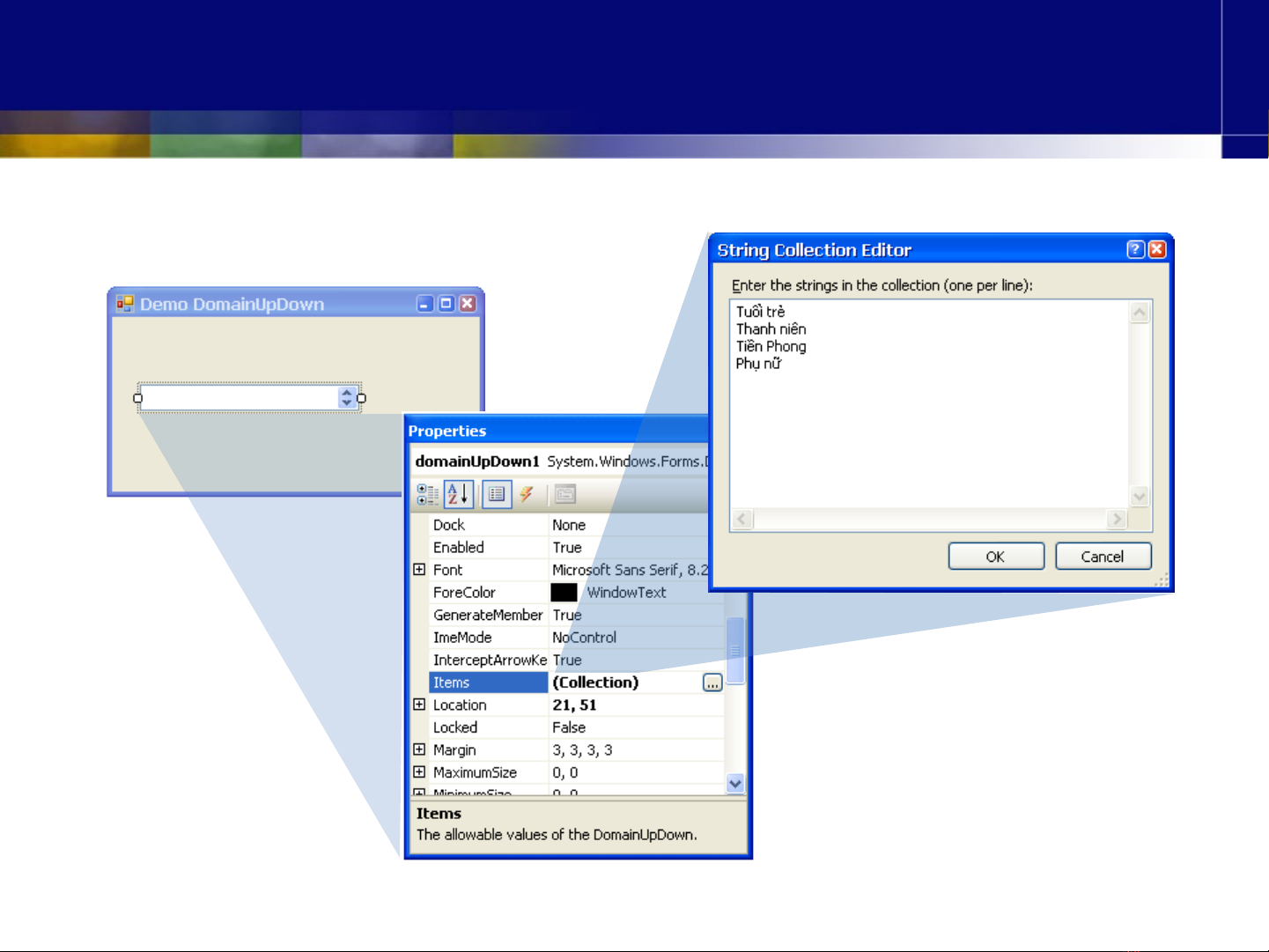This screenshot has width=1269, height=952.
Task: Click the black ForeColor swatch
Action: 564,593
